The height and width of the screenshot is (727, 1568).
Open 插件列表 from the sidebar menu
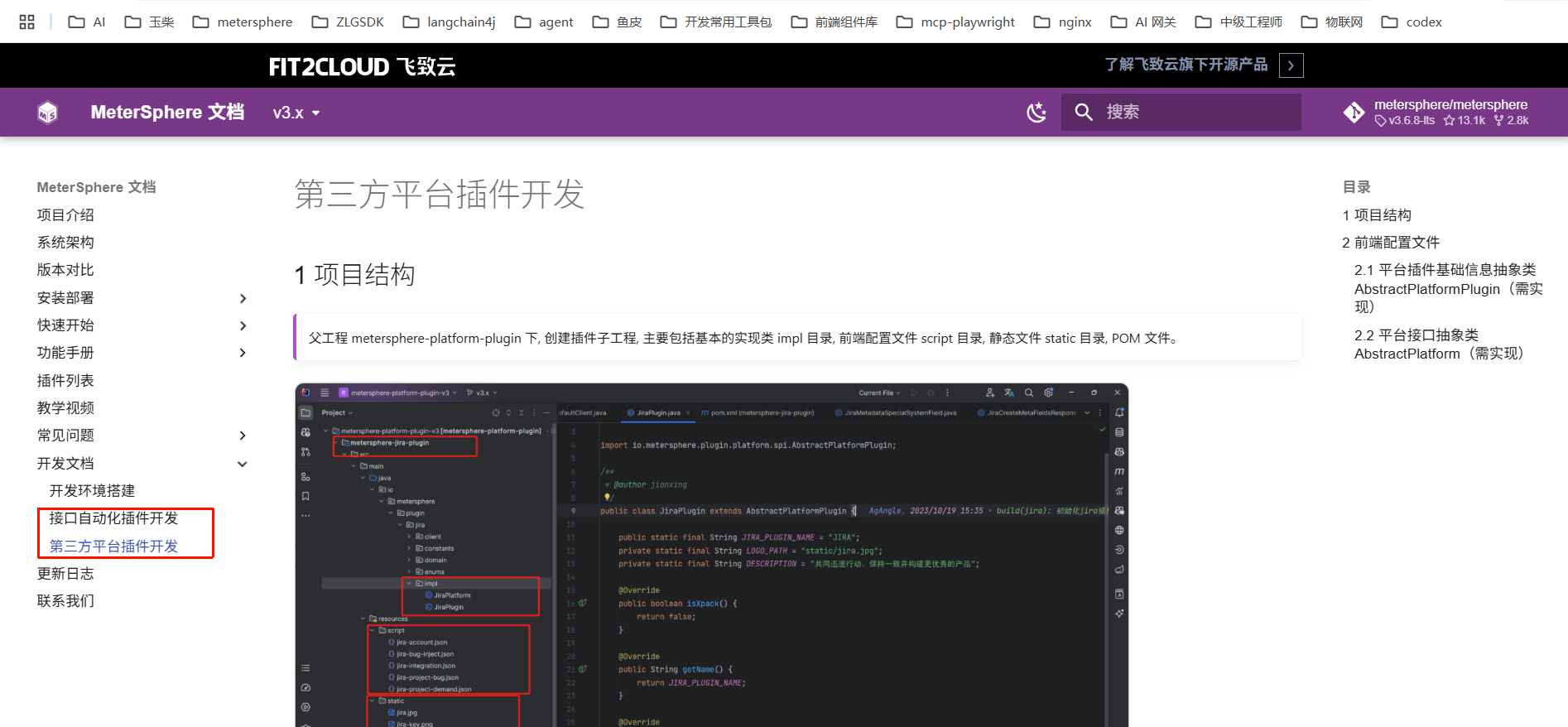(x=65, y=381)
